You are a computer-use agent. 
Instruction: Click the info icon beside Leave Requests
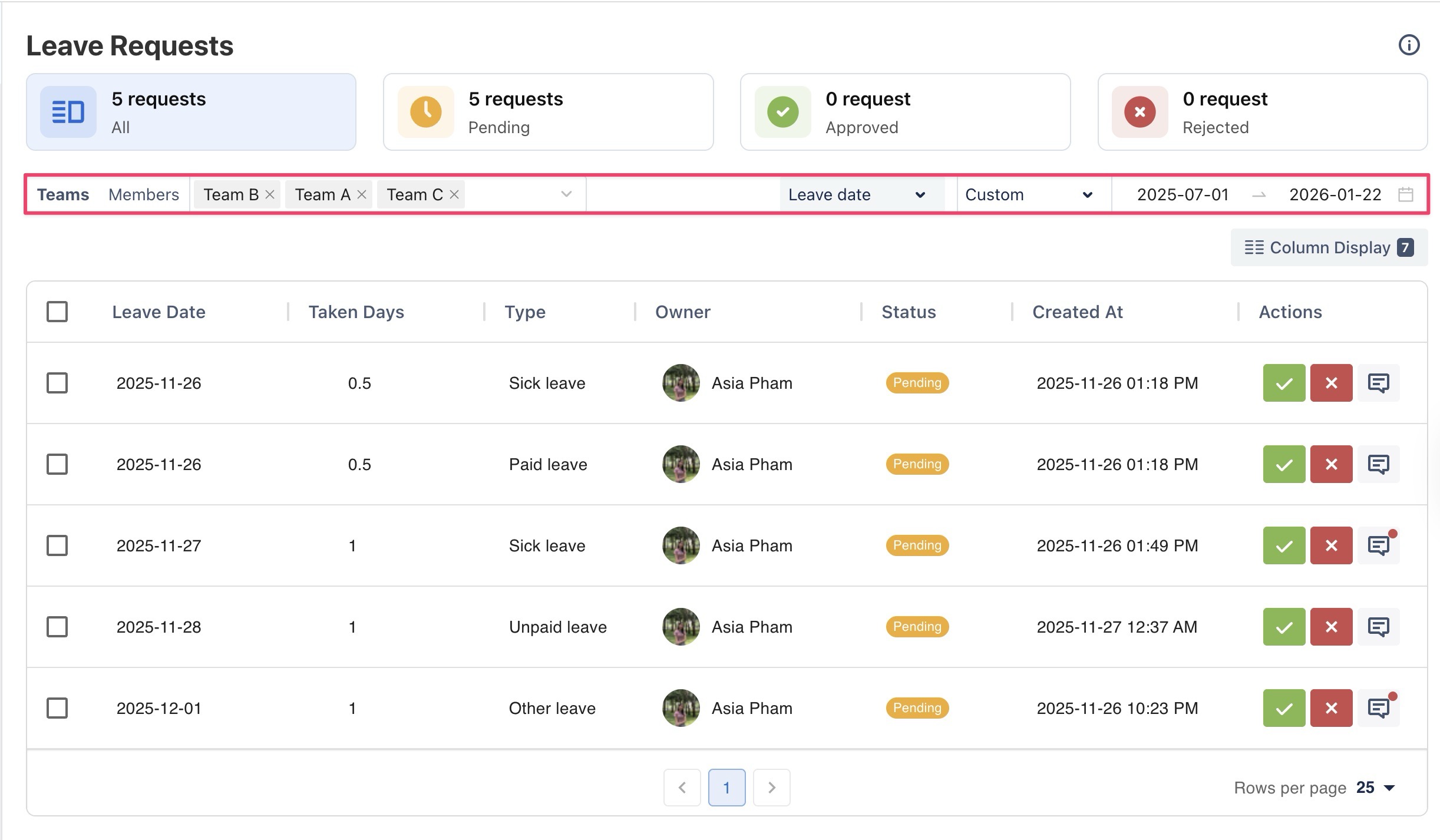pyautogui.click(x=1409, y=45)
